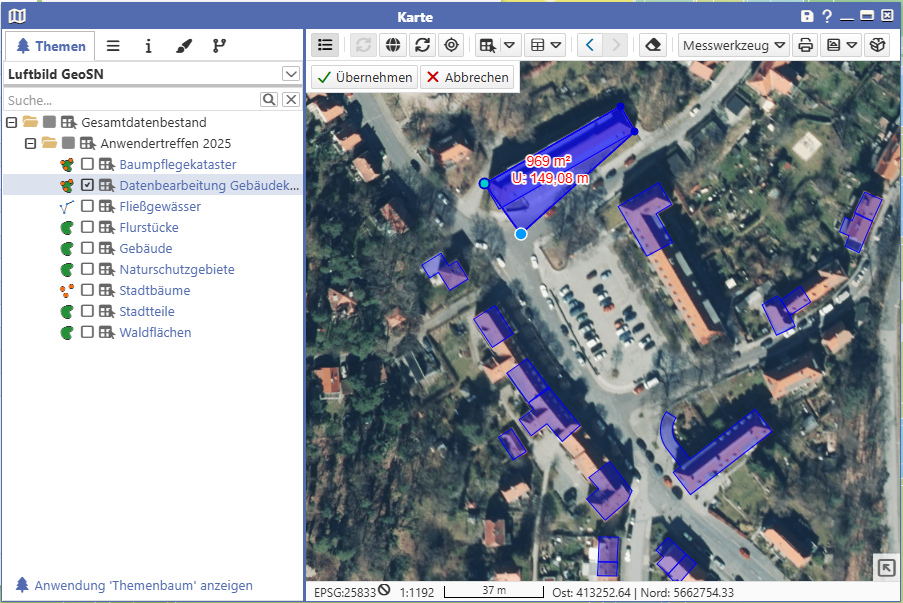Click the eraser clear-selection icon
903x603 pixels.
[652, 45]
